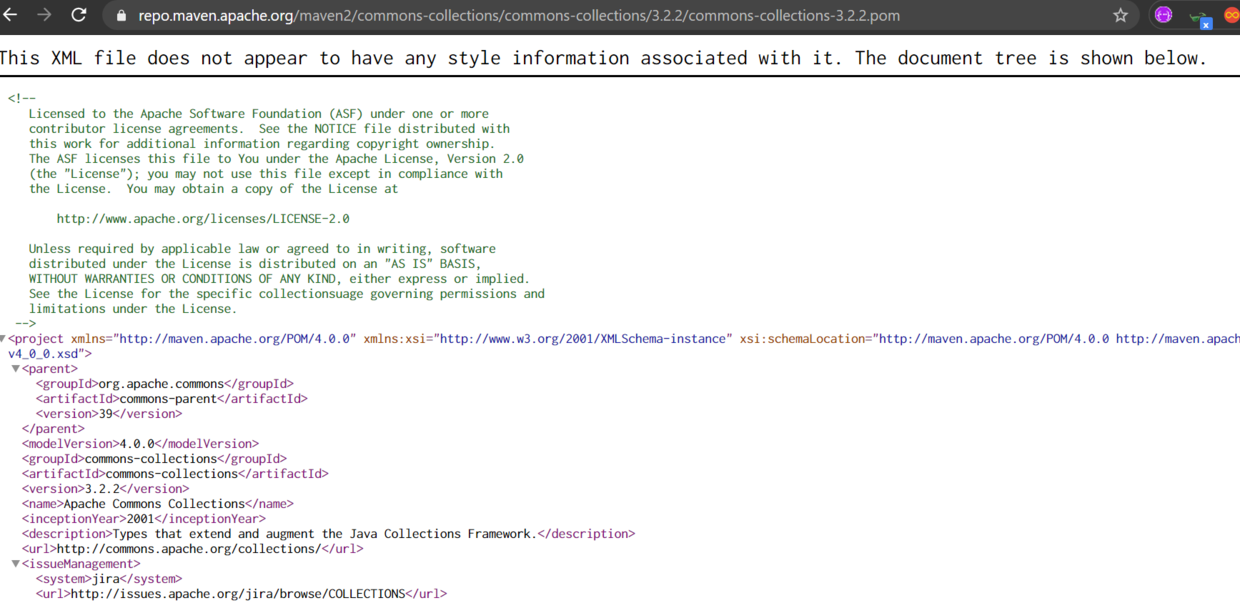
Task: Click 'Licensed to the Apache Software Foundation' comment line
Action: [x=258, y=114]
